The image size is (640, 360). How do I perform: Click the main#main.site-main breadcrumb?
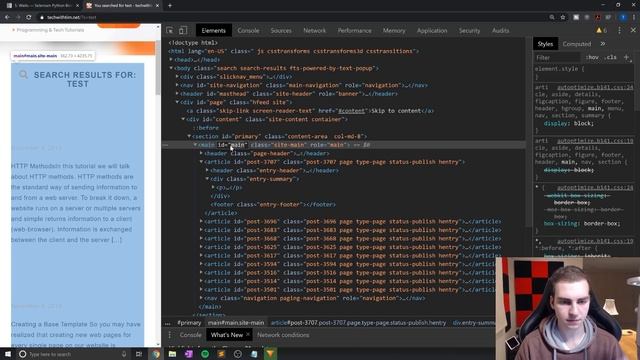pos(236,323)
